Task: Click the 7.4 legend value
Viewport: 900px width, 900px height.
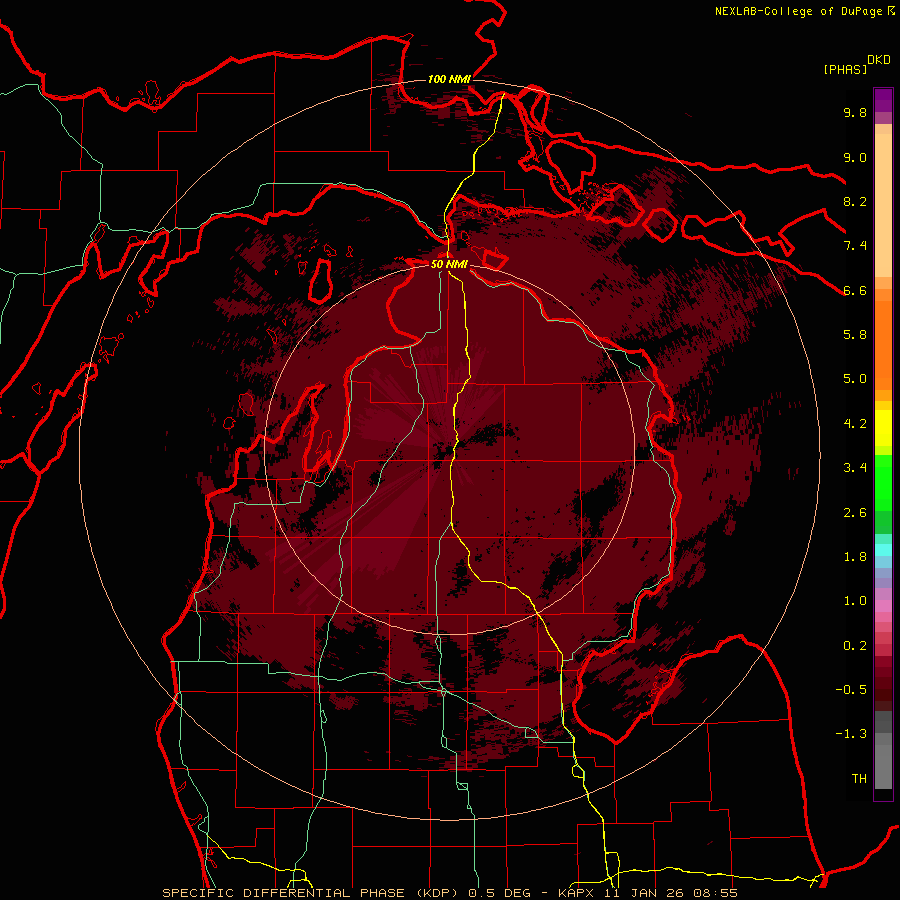Action: click(x=855, y=246)
